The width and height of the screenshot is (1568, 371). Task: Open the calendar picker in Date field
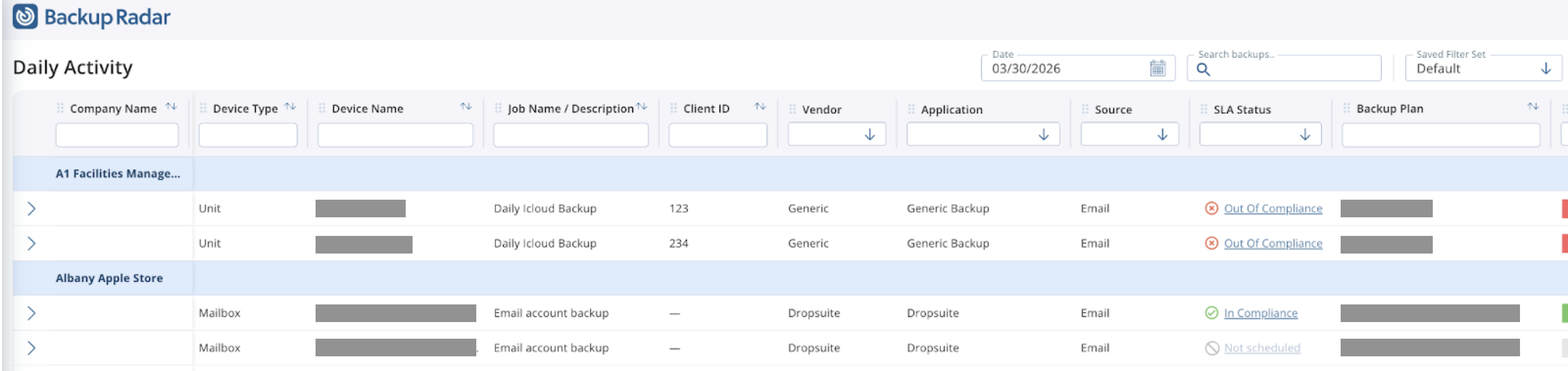1157,68
